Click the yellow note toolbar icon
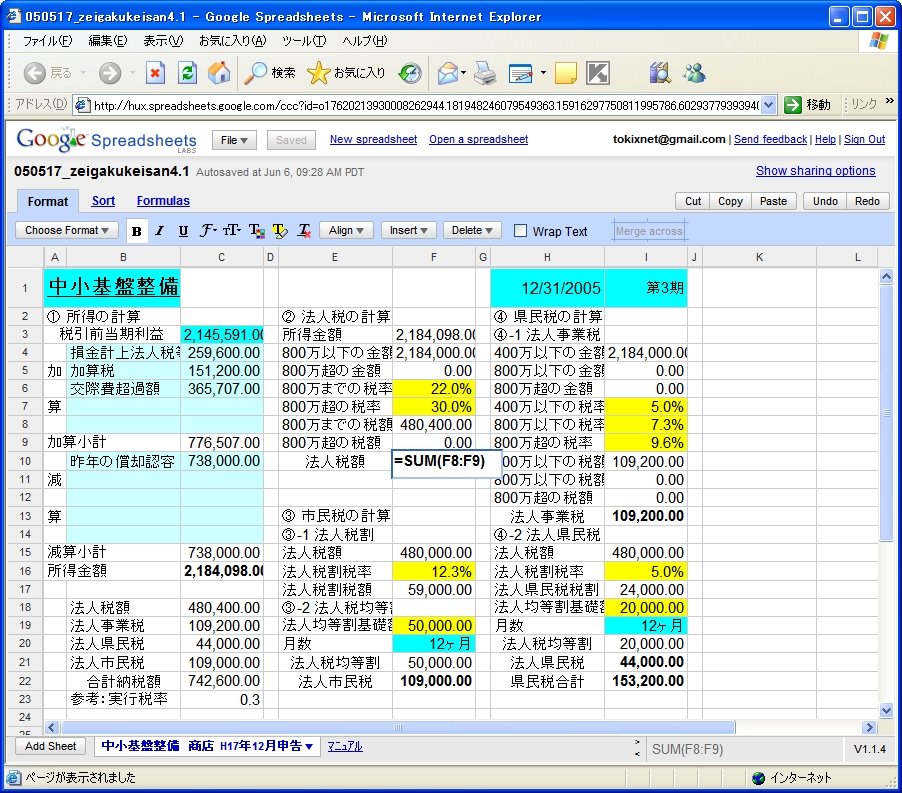This screenshot has height=793, width=902. 565,73
